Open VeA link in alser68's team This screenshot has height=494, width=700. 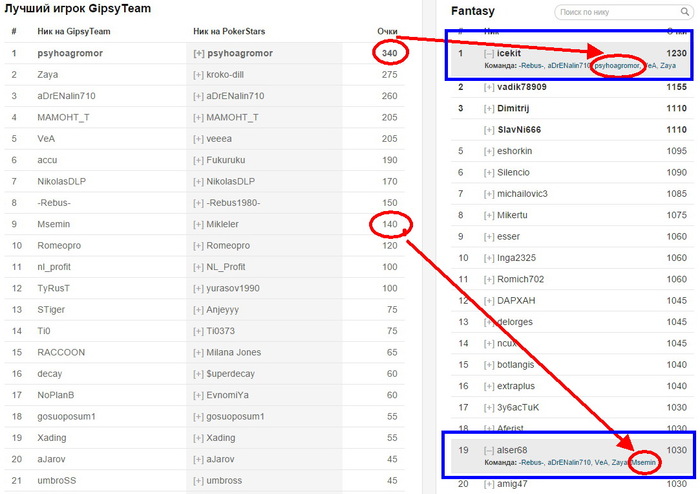click(x=601, y=462)
